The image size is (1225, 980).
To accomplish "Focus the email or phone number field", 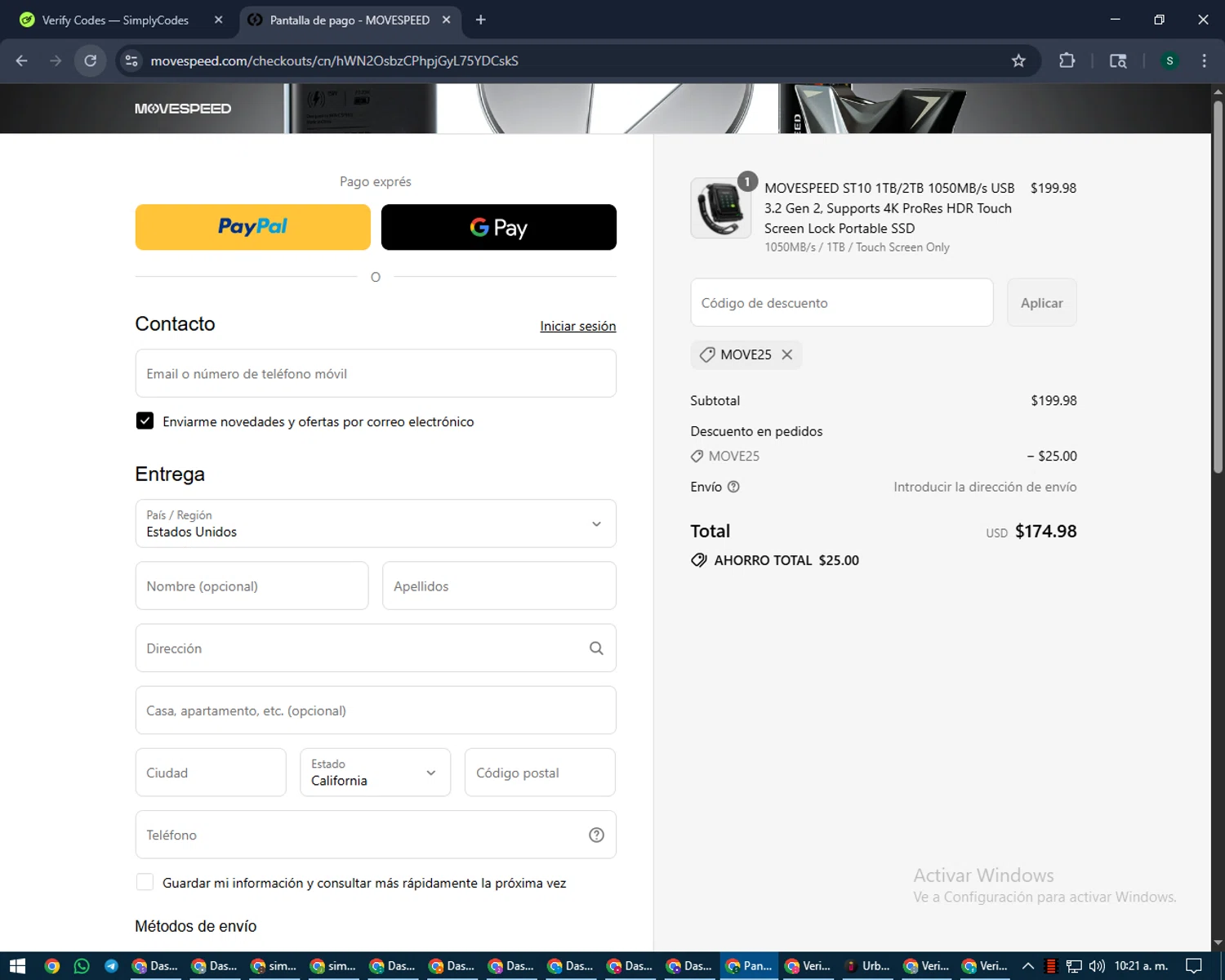I will coord(376,373).
